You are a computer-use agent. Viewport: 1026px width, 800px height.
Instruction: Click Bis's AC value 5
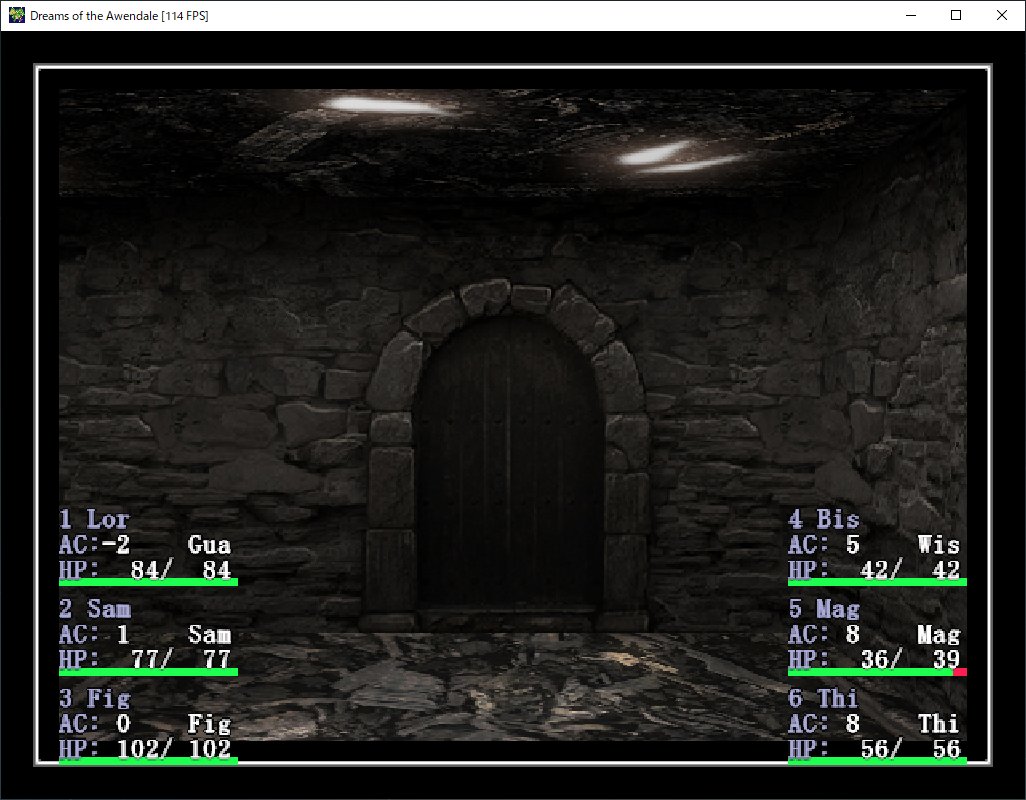tap(852, 544)
